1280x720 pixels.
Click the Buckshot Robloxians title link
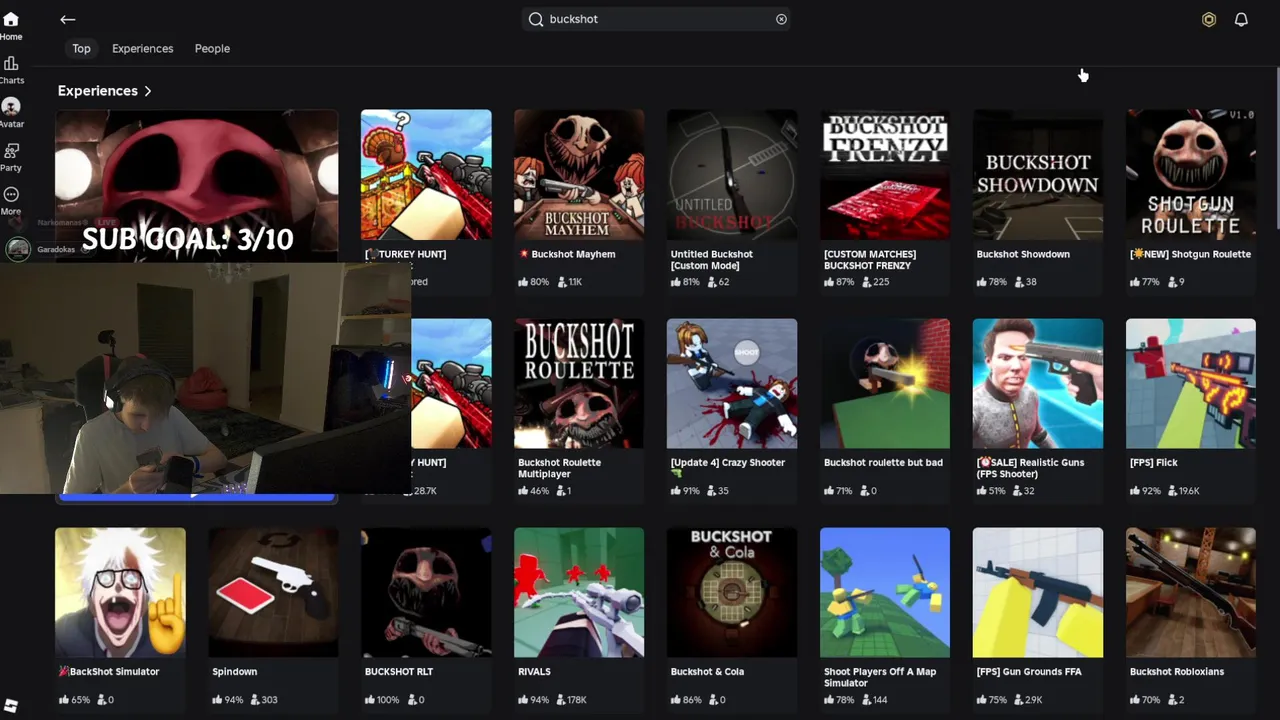[x=1177, y=672]
